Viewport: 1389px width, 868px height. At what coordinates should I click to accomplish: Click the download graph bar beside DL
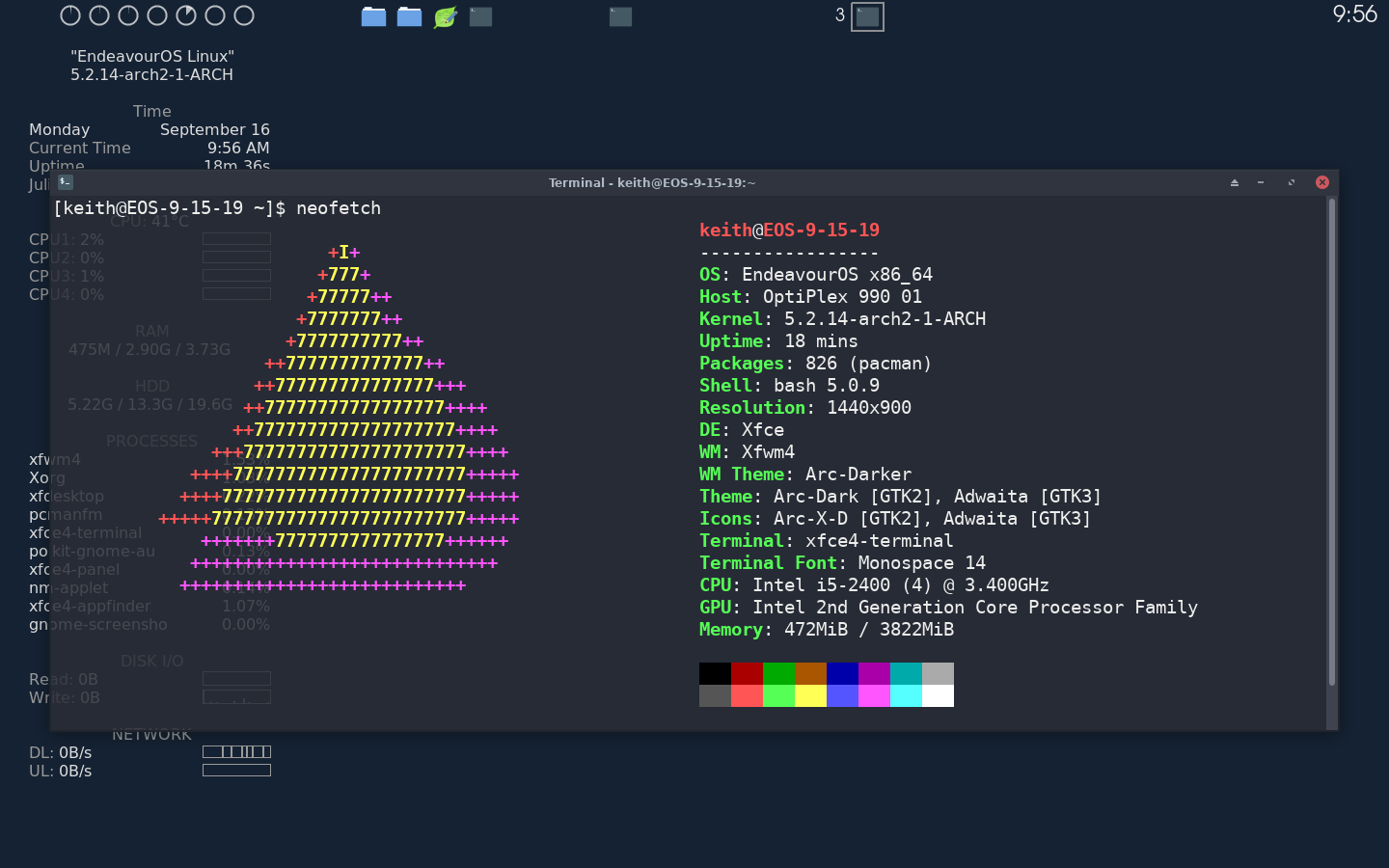236,751
